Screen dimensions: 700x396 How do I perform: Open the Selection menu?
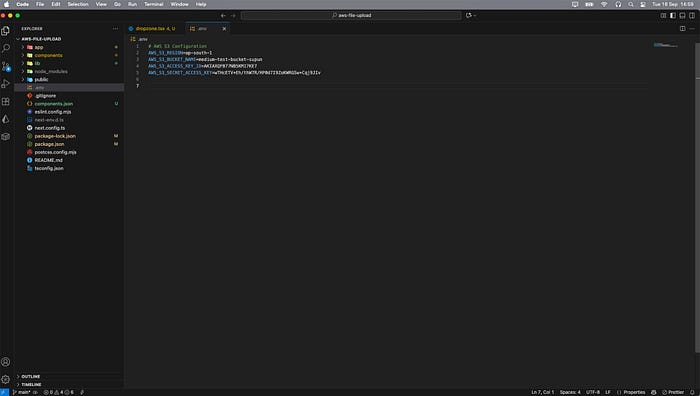point(78,4)
